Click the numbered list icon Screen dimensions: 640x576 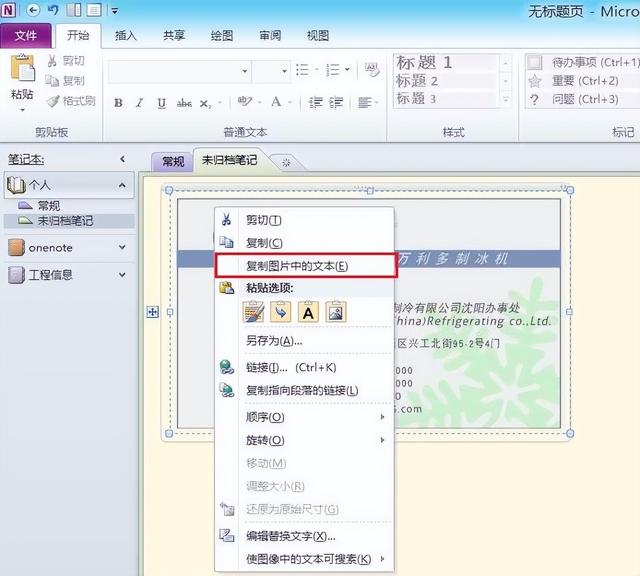(333, 70)
